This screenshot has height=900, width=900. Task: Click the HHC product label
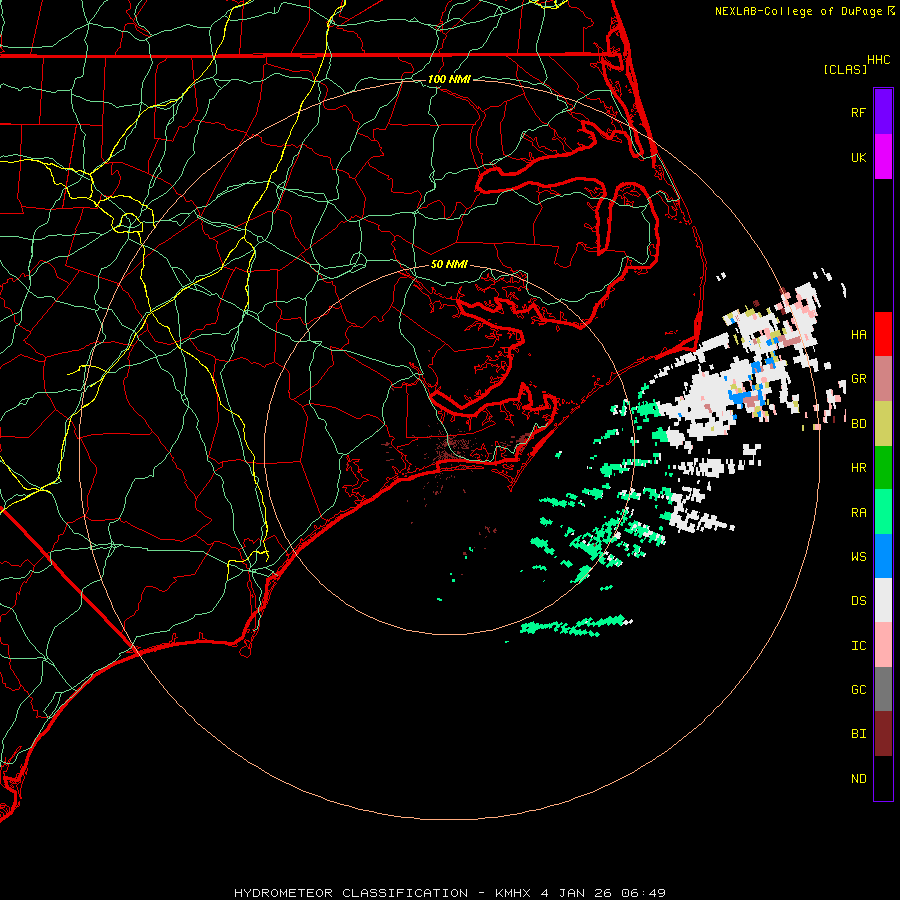click(x=878, y=60)
